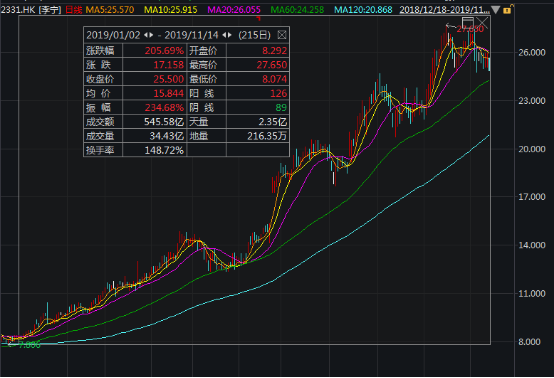This screenshot has width=554, height=378.
Task: Click the 最高价 row label
Action: [203, 65]
